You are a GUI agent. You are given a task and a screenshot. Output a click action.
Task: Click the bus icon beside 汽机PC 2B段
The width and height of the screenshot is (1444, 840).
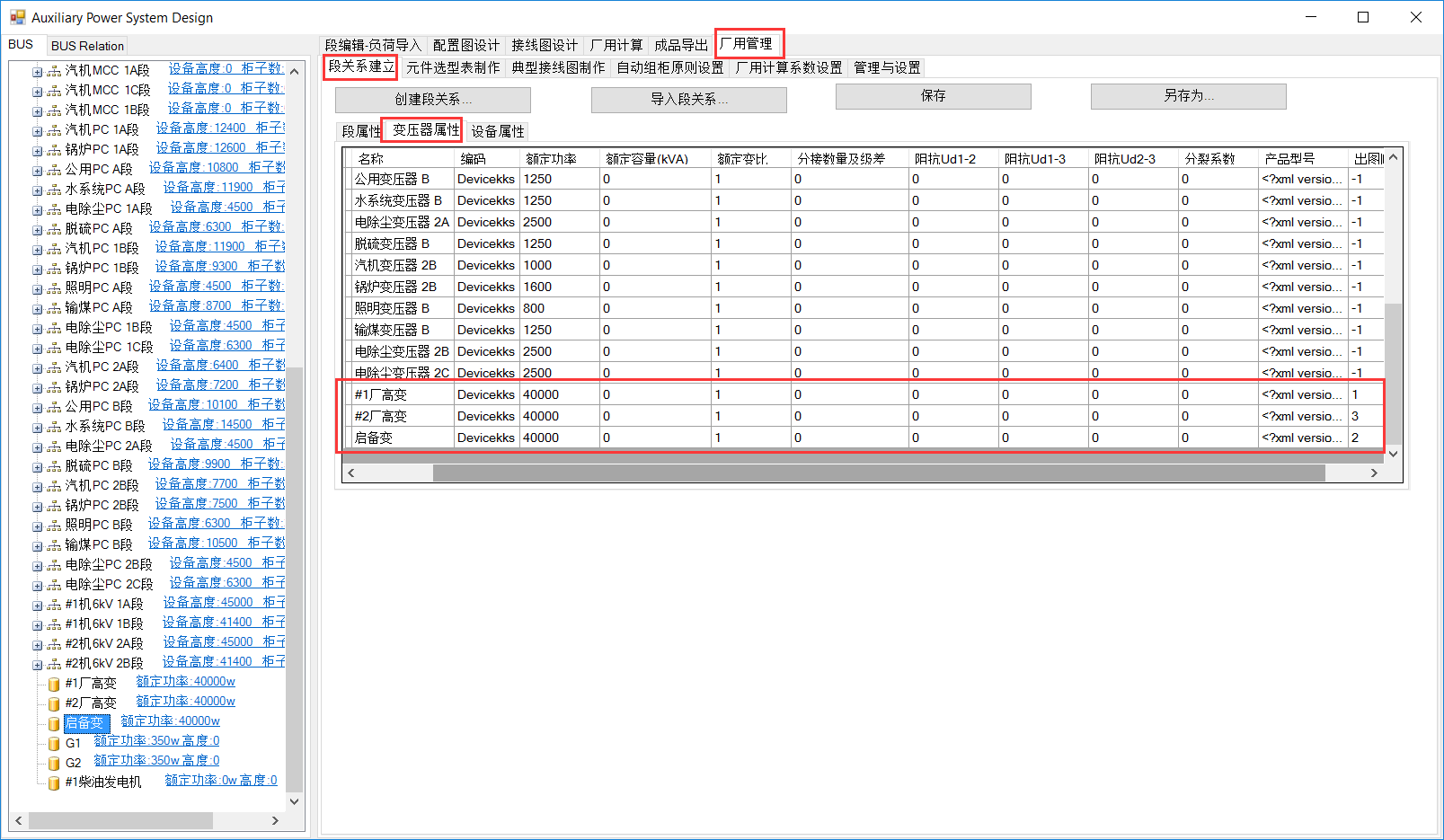[54, 486]
